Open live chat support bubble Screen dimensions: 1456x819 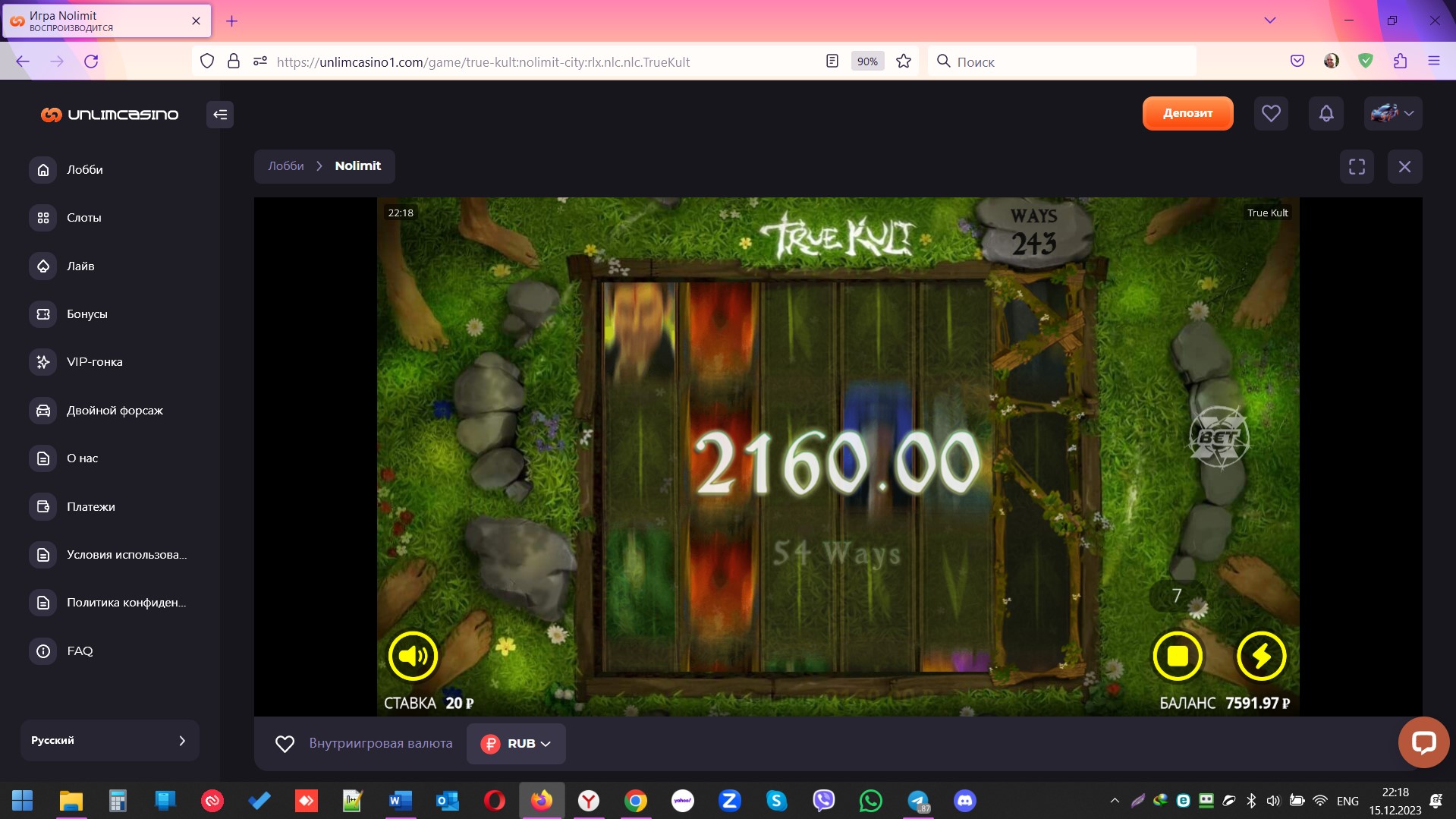(x=1423, y=742)
